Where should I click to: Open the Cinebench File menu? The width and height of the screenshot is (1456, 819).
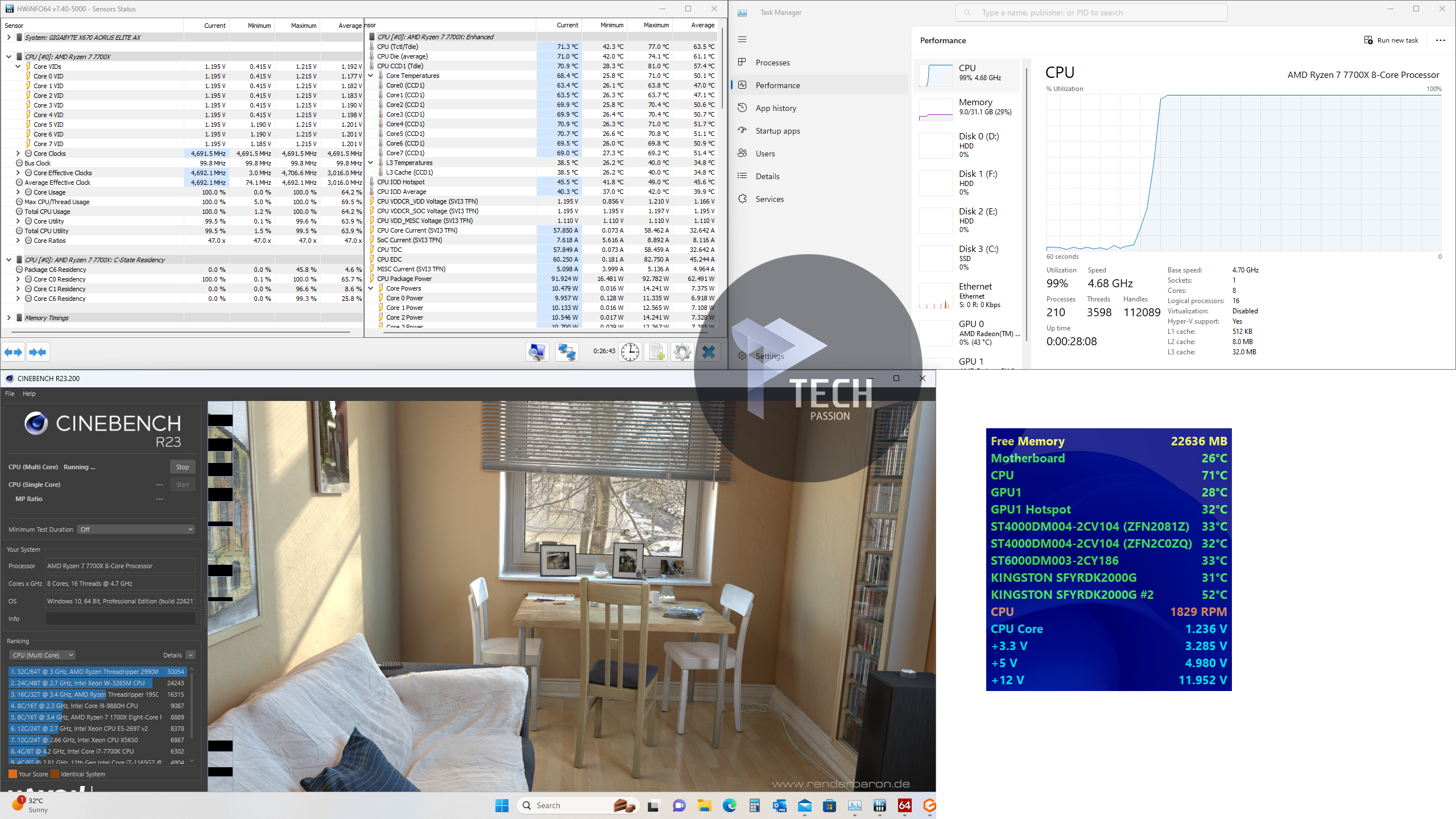click(10, 394)
